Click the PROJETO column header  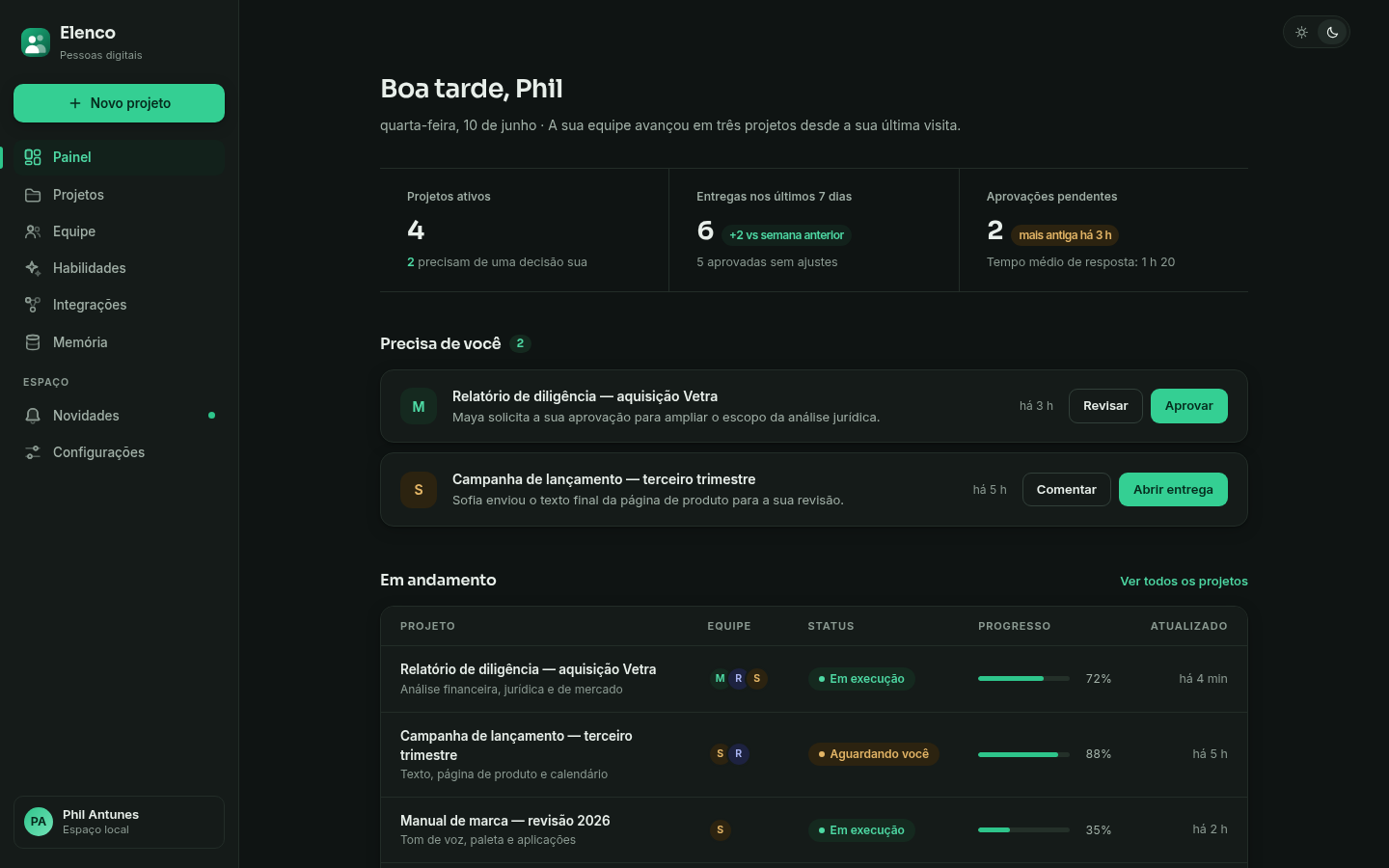point(427,626)
